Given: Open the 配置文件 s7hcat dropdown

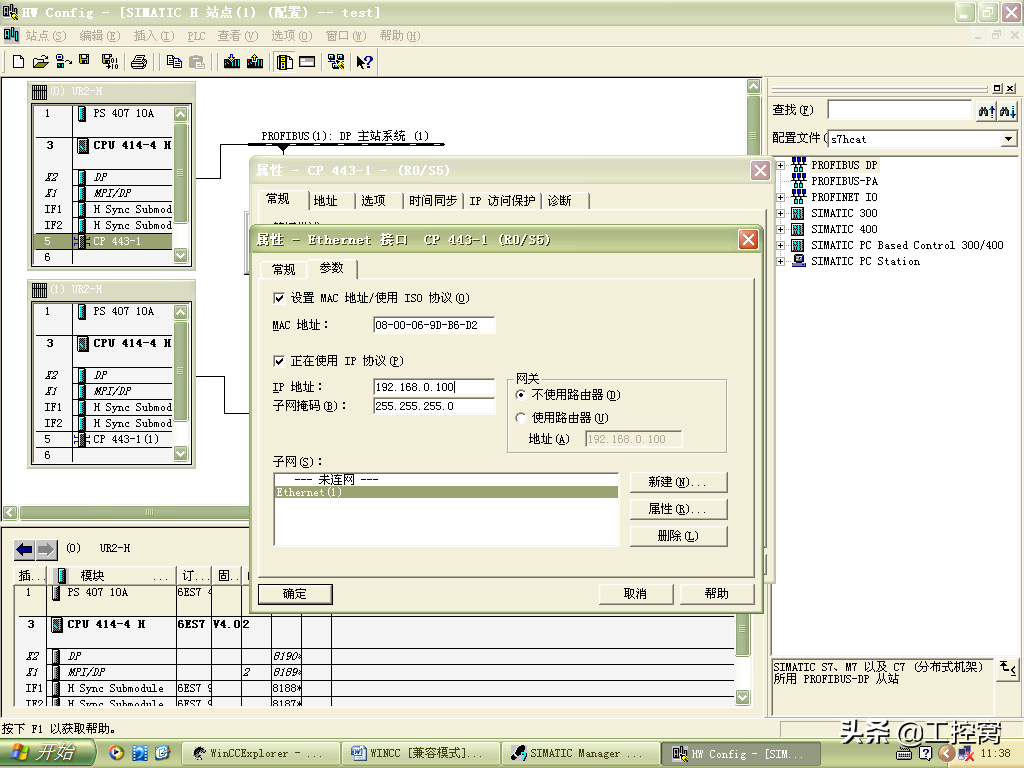Looking at the screenshot, I should click(x=1008, y=139).
